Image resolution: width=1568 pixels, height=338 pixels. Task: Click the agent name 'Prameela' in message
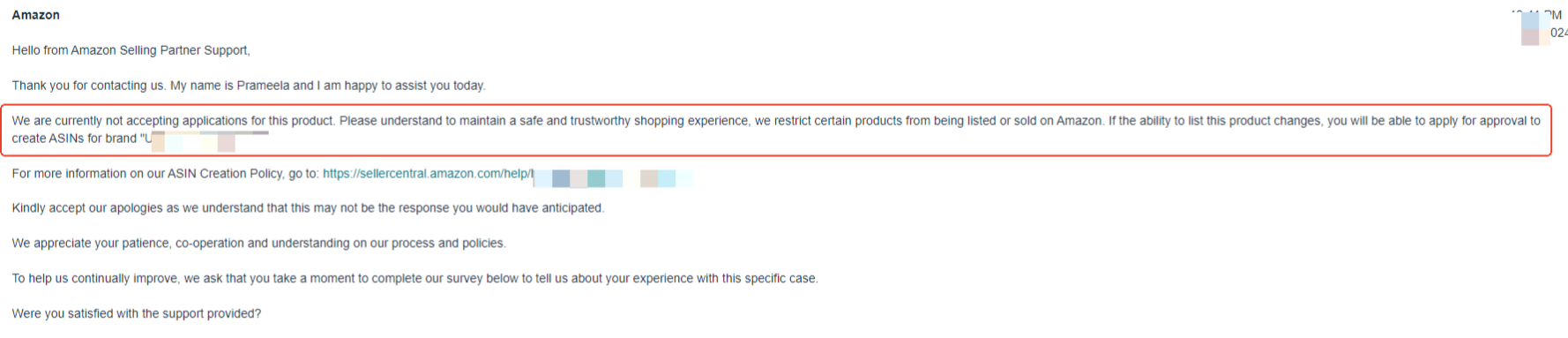point(263,86)
